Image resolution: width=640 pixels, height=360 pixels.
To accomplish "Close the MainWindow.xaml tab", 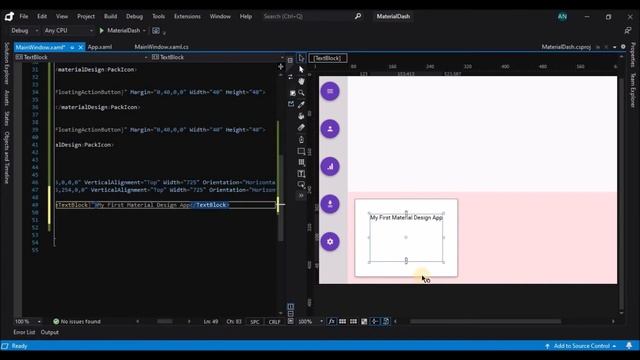I will tap(80, 47).
